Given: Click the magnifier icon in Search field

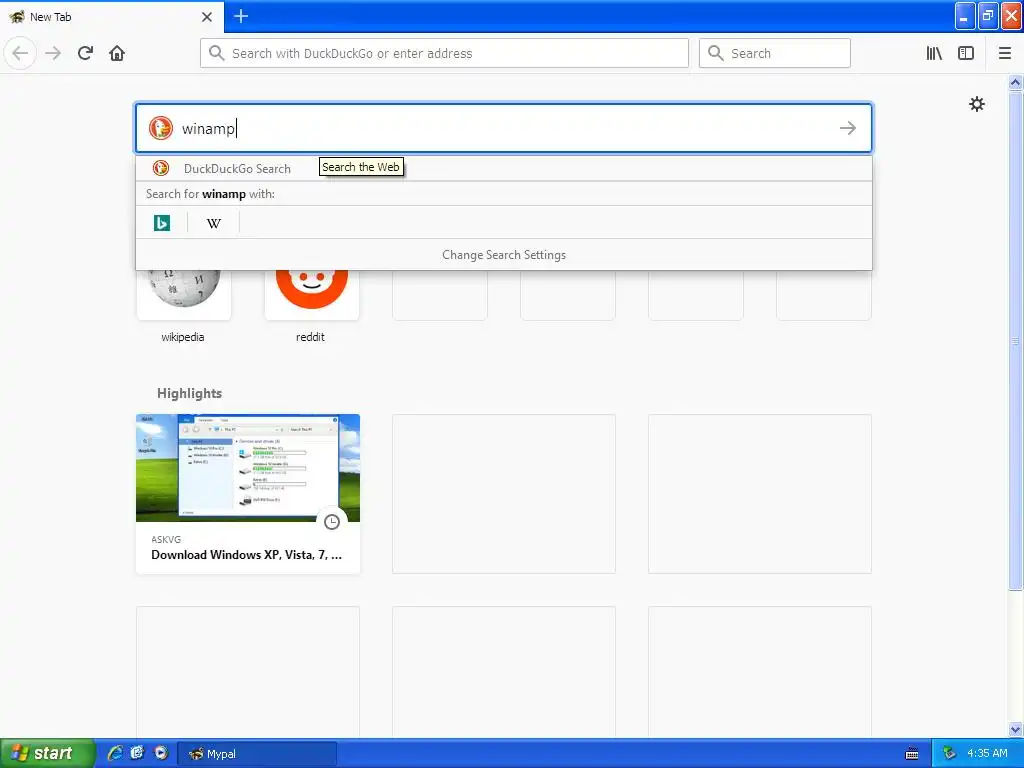Looking at the screenshot, I should pyautogui.click(x=716, y=53).
